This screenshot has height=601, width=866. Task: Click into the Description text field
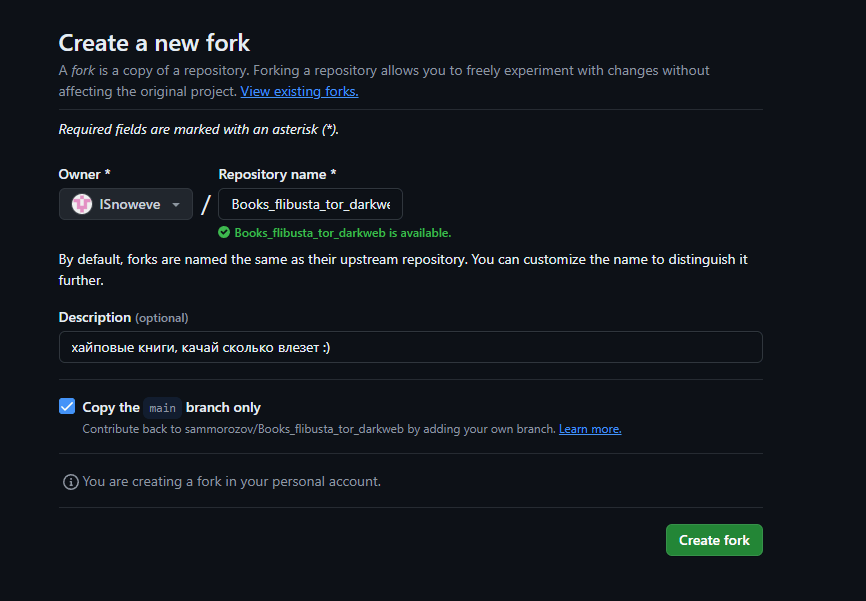[411, 347]
